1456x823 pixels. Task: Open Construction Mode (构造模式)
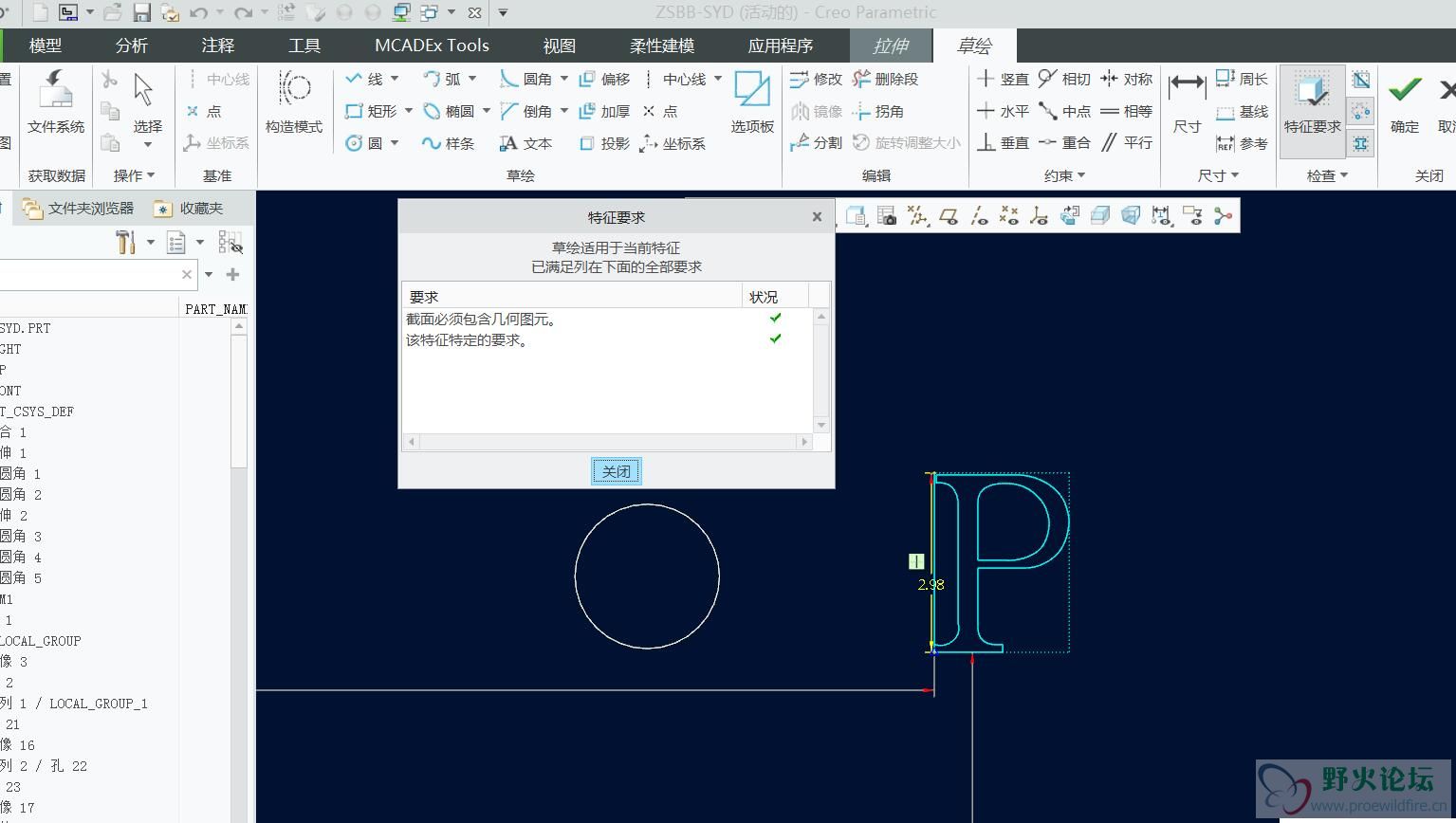294,101
